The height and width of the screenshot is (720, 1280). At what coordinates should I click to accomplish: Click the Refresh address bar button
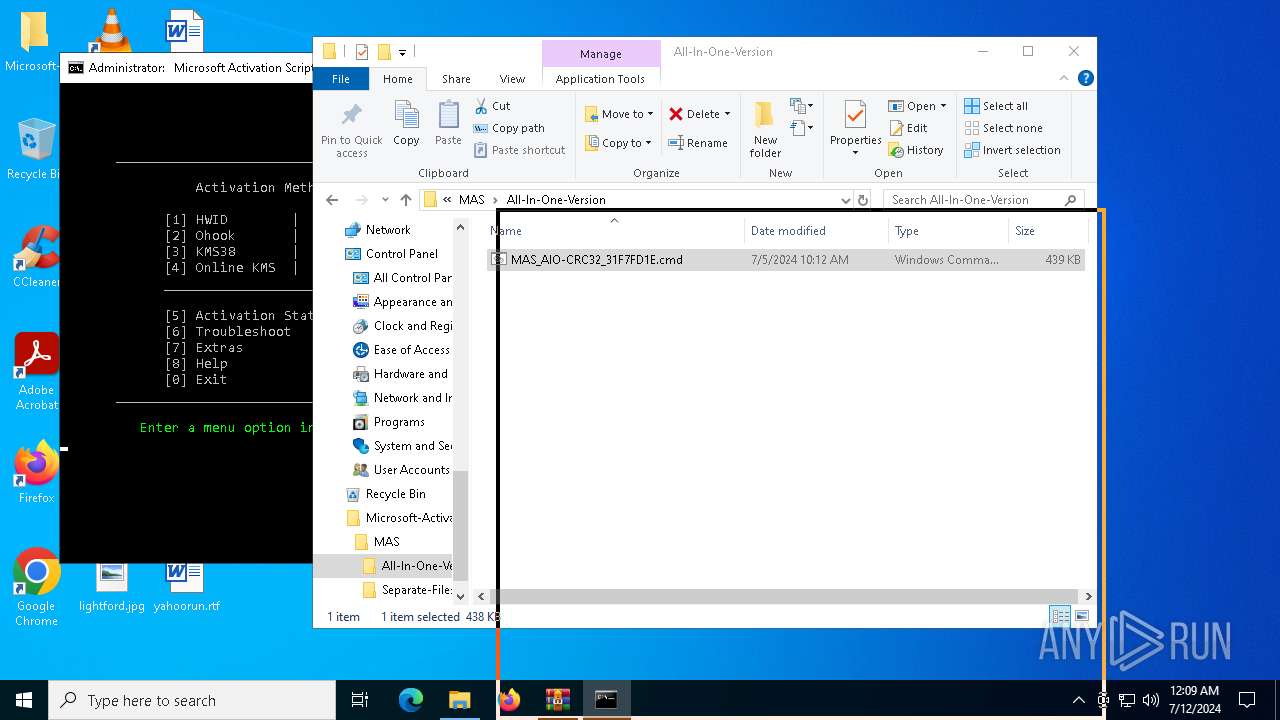864,200
